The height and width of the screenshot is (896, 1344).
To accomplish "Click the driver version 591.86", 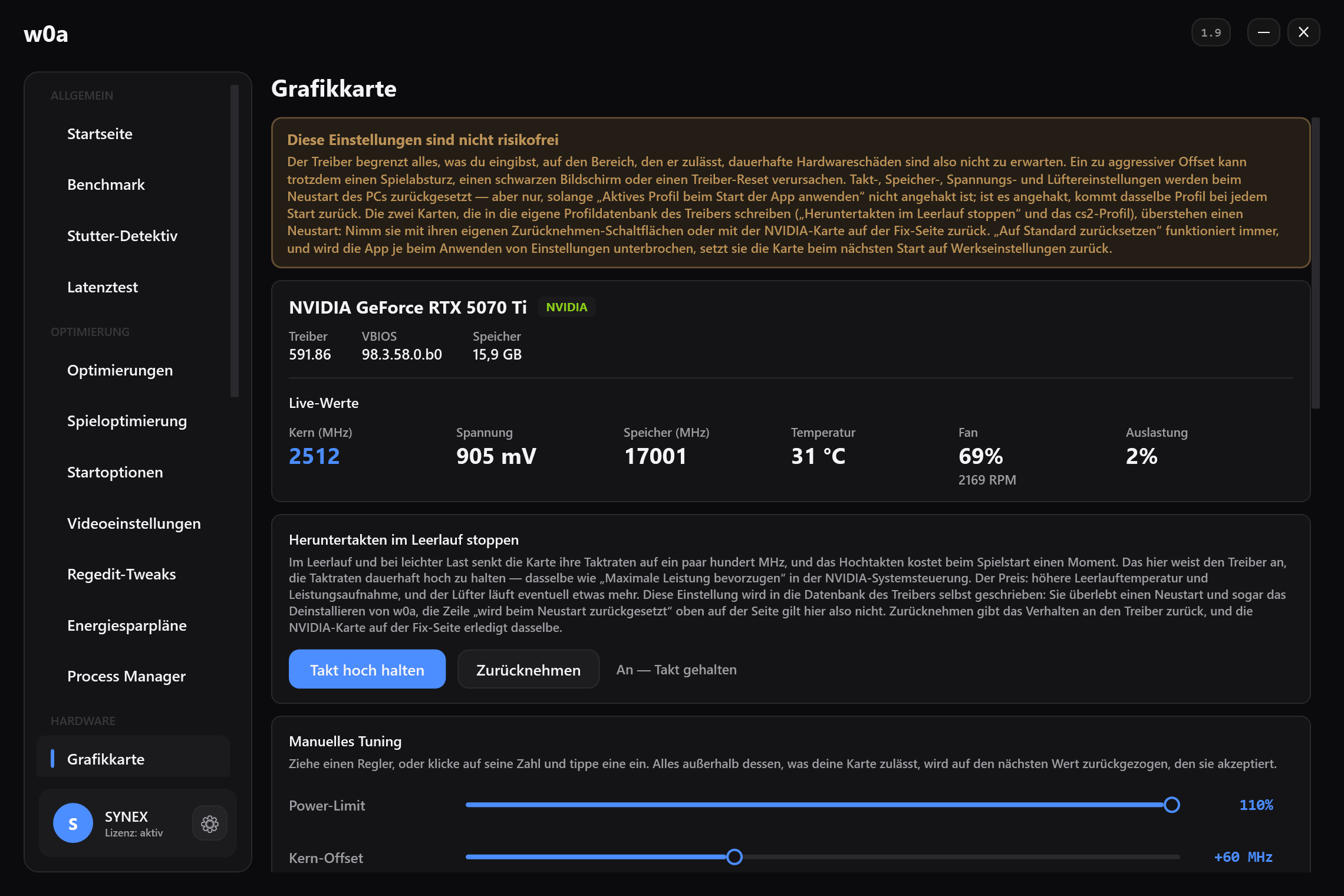I will pos(310,354).
